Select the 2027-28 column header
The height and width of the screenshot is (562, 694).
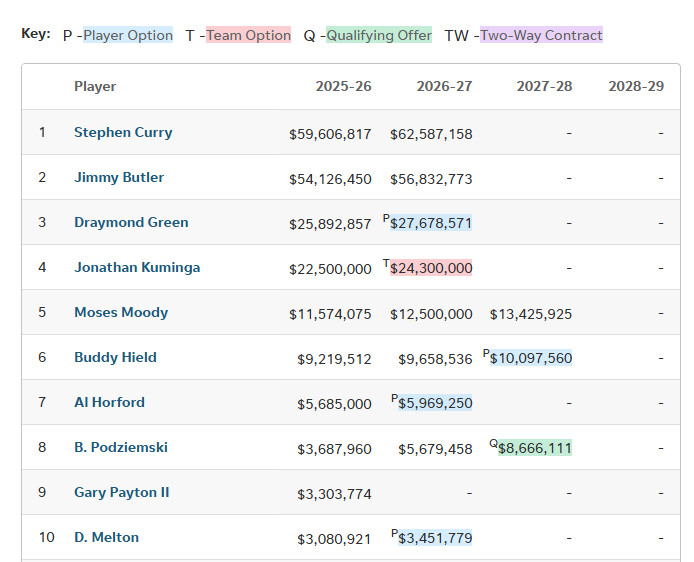[x=544, y=86]
